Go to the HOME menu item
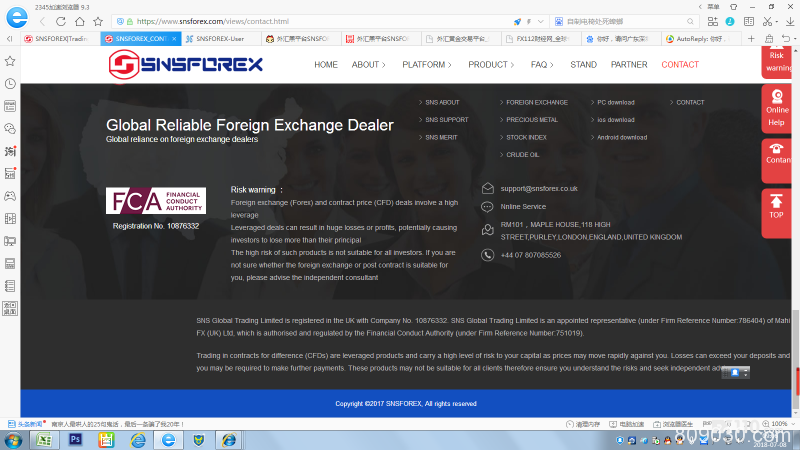Viewport: 800px width, 450px height. click(x=326, y=65)
